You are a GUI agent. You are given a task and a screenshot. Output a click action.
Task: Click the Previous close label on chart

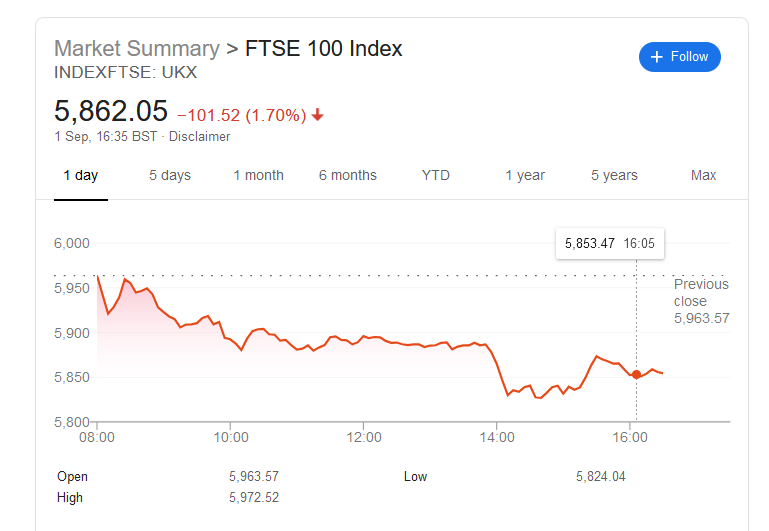pos(701,292)
